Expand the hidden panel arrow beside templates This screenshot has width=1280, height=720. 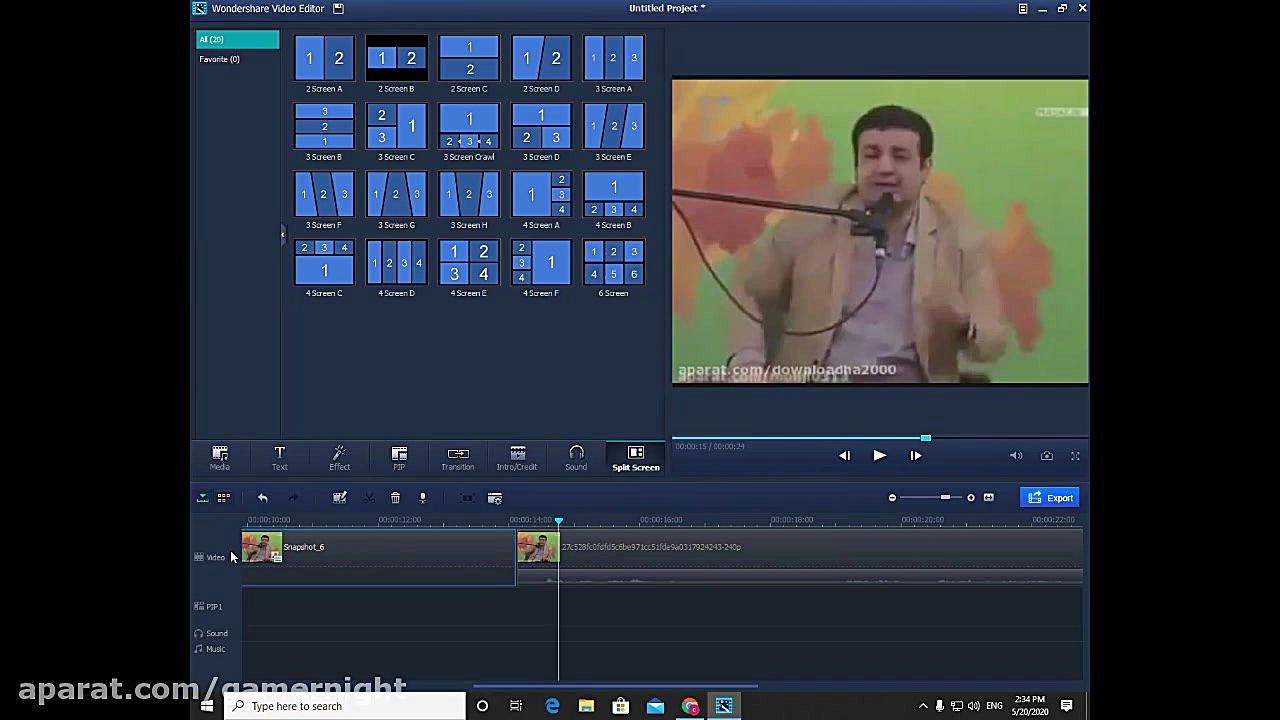[283, 235]
